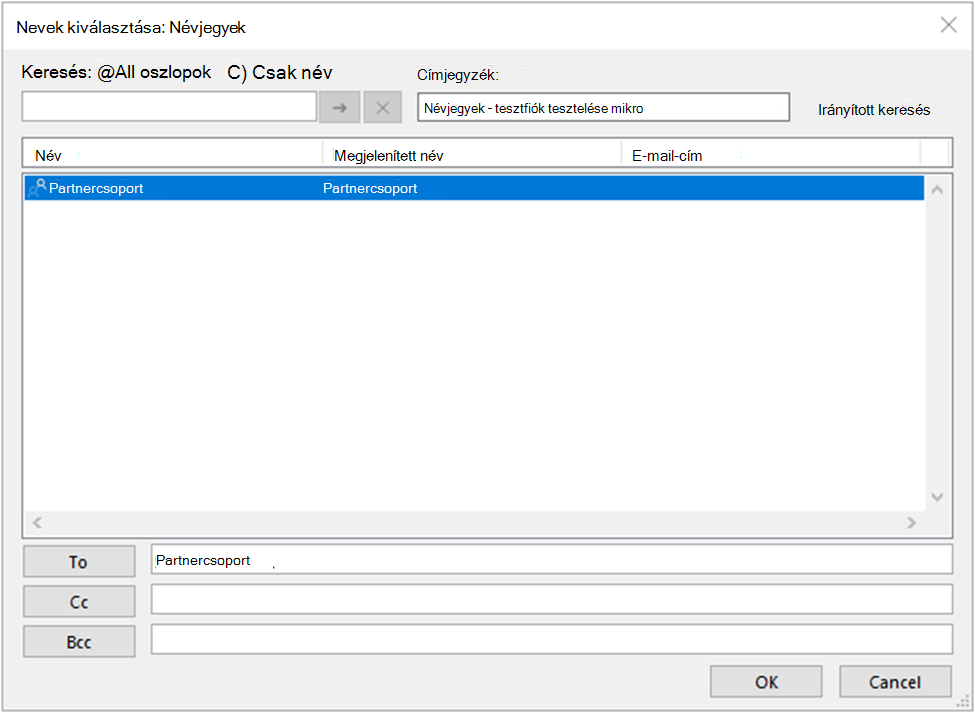Click the horizontal scroll right arrow
The height and width of the screenshot is (713, 975).
912,523
